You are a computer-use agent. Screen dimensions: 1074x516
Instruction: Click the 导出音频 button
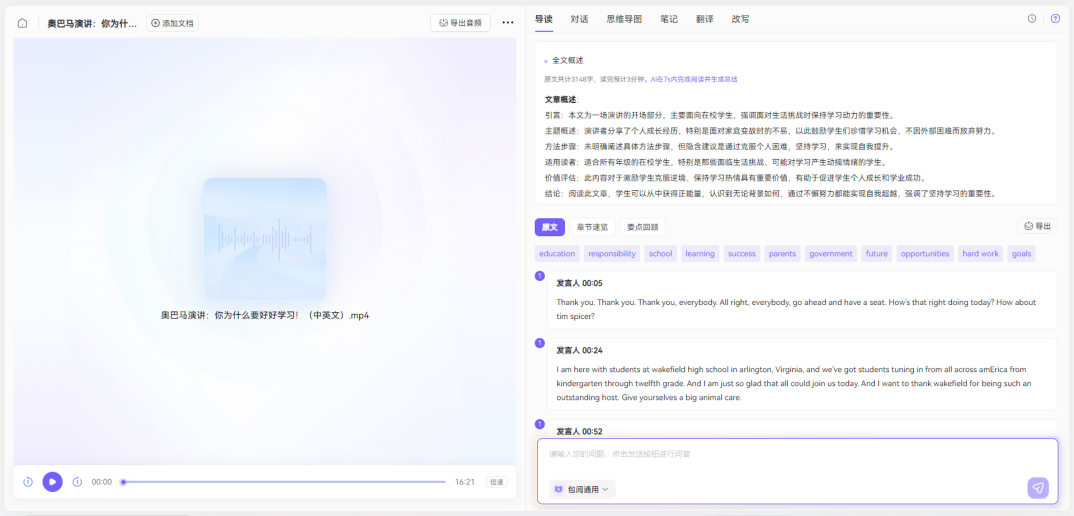460,23
